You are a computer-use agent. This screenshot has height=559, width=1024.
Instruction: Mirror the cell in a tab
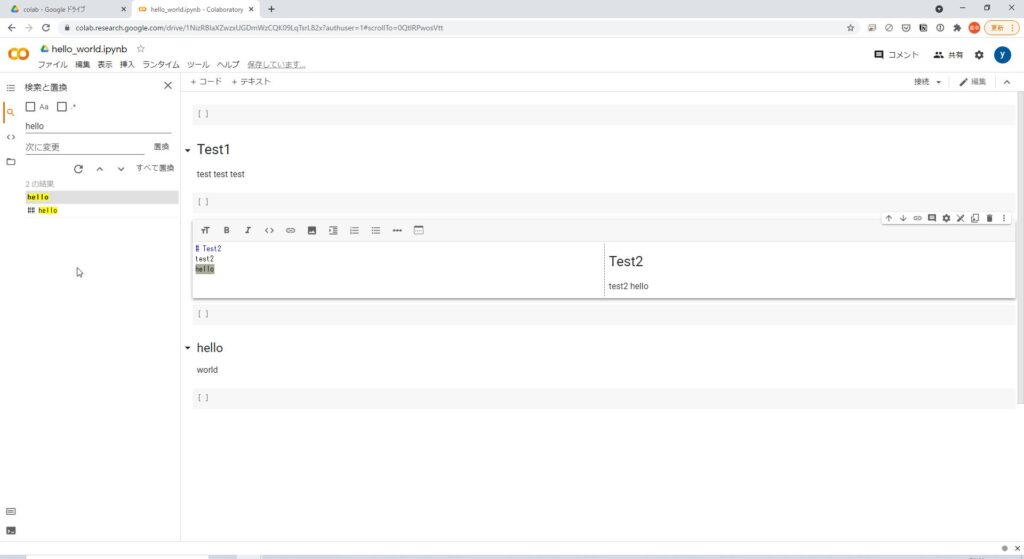[975, 218]
